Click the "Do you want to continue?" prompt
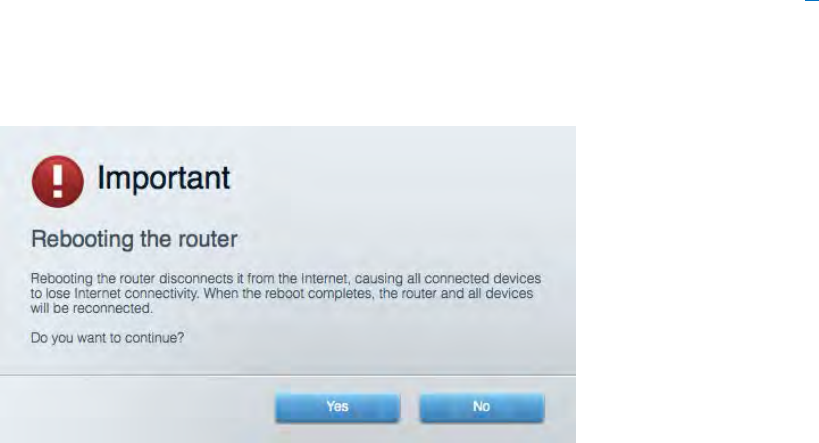Screen dimensions: 819x443 point(107,338)
